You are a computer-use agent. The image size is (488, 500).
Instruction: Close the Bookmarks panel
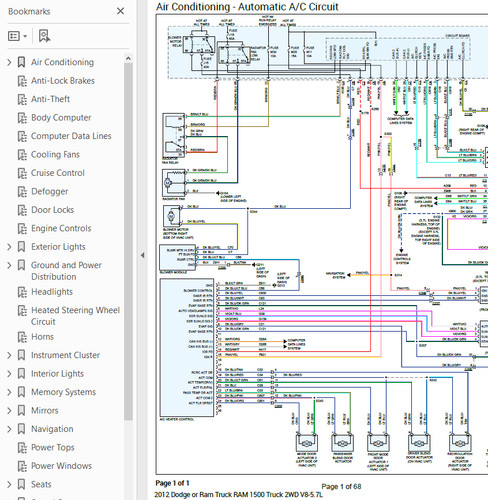coord(120,11)
